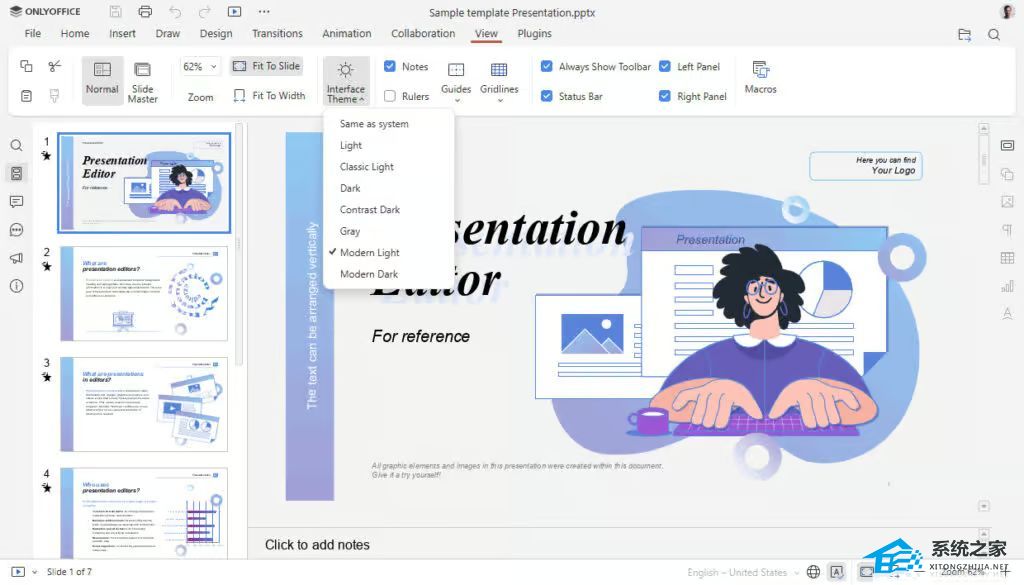The image size is (1024, 585).
Task: Toggle Right Panel checkbox
Action: coord(665,96)
